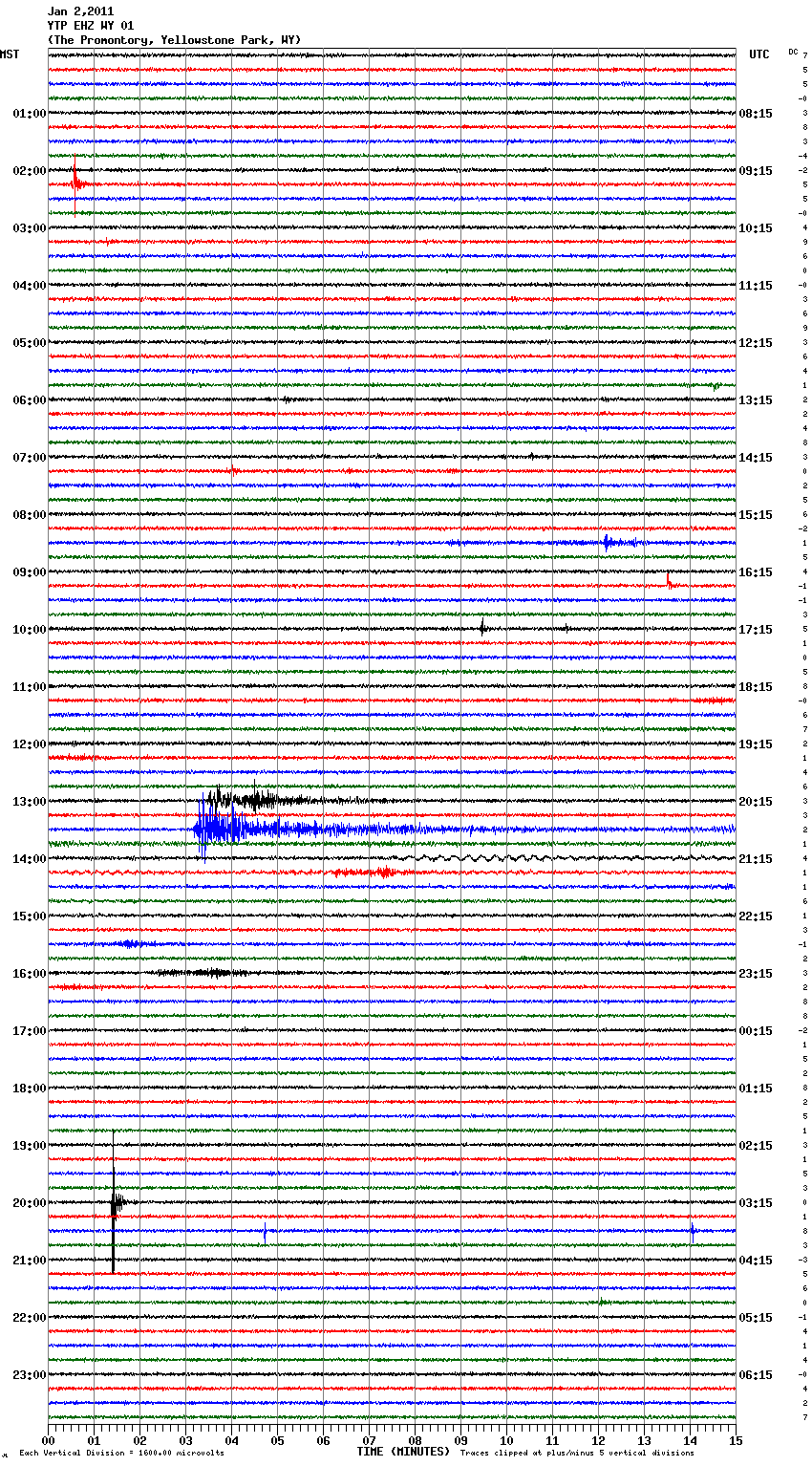Select the 01:00 MST time label

[x=30, y=114]
